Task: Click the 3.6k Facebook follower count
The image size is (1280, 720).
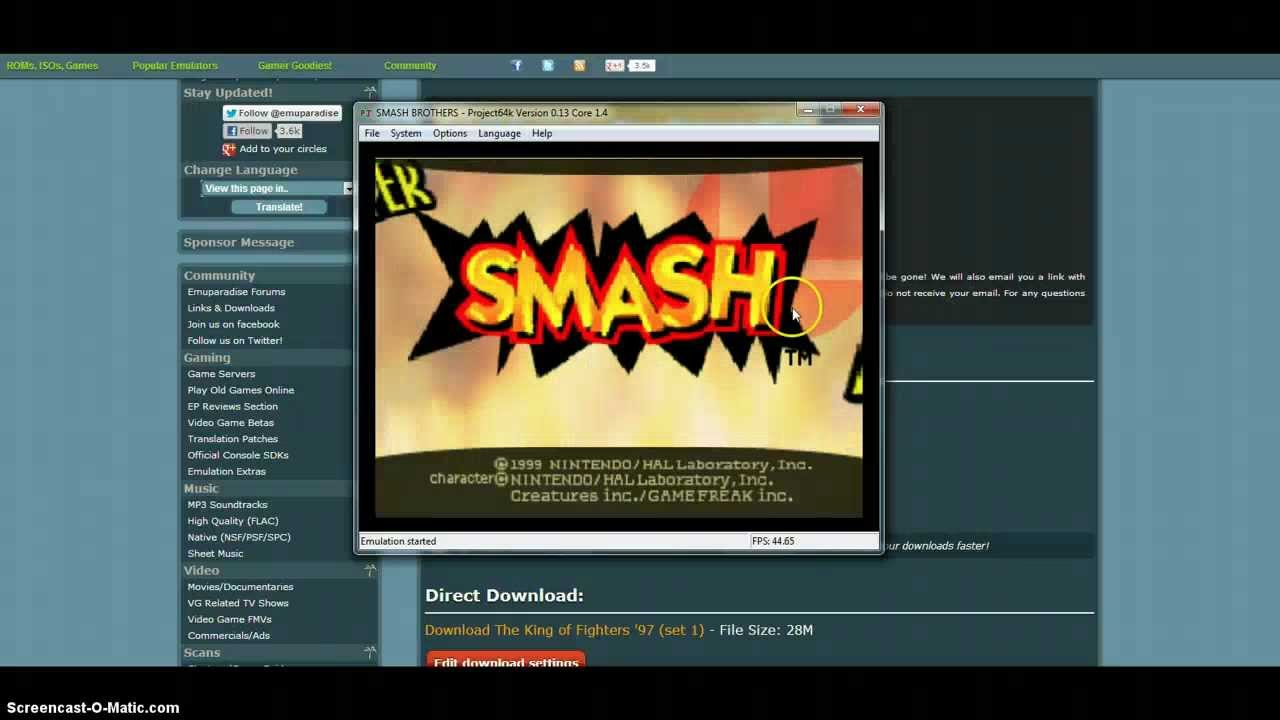Action: [289, 131]
